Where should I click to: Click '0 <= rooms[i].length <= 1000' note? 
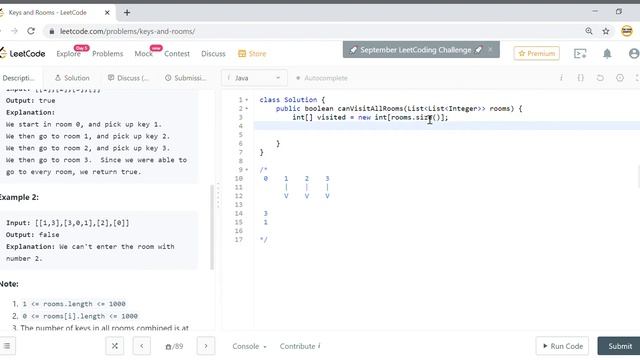click(x=80, y=316)
